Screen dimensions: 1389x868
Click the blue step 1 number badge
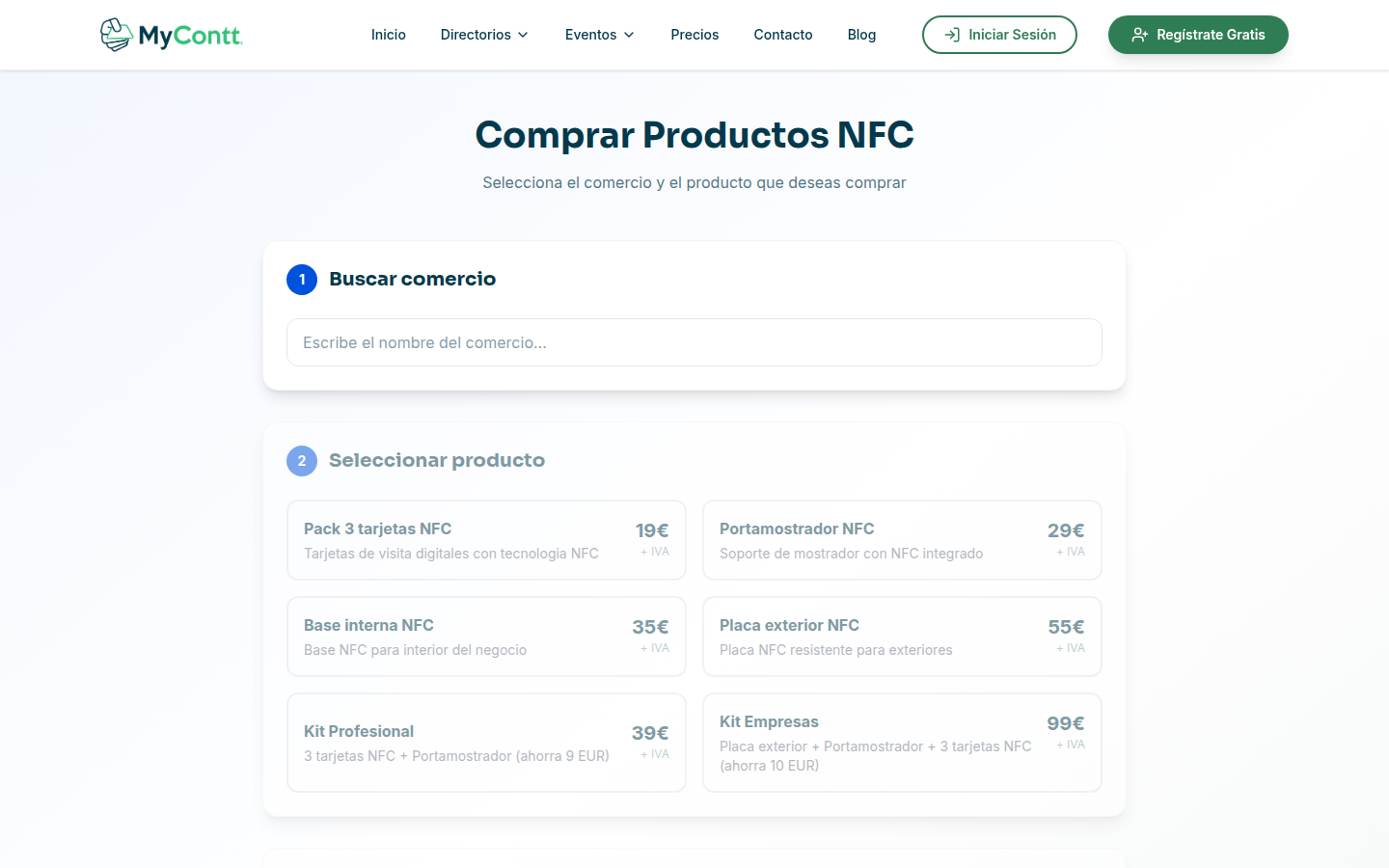pos(302,280)
